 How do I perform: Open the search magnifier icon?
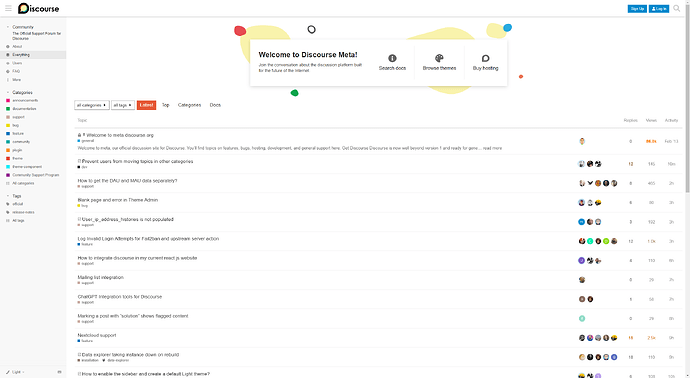676,8
